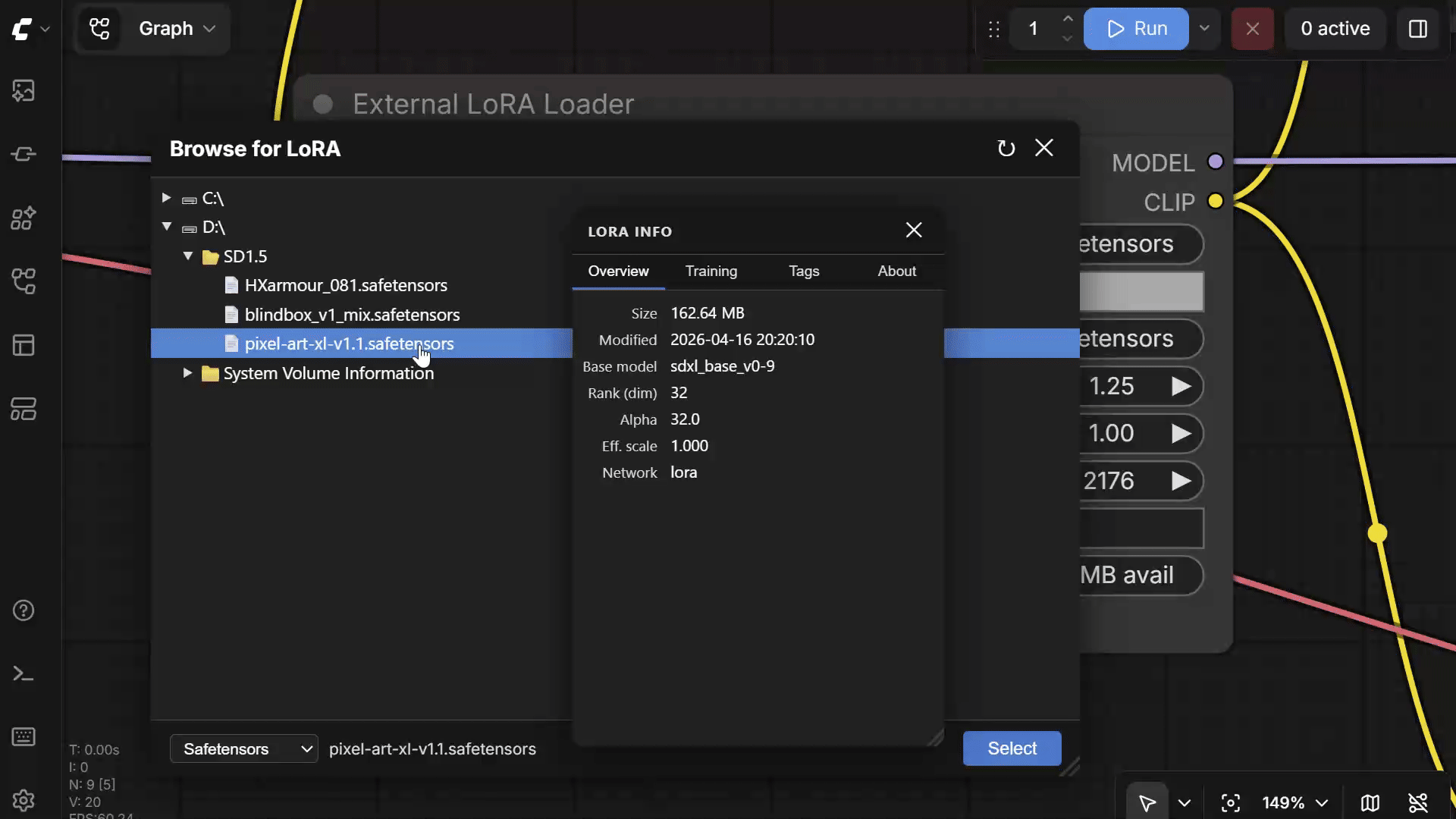Click the Size value 162.64 MB
The width and height of the screenshot is (1456, 819).
coord(708,313)
